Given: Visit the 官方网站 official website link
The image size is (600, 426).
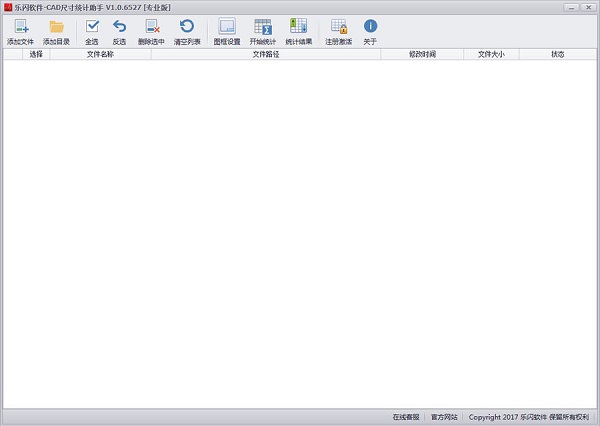Looking at the screenshot, I should pos(444,417).
